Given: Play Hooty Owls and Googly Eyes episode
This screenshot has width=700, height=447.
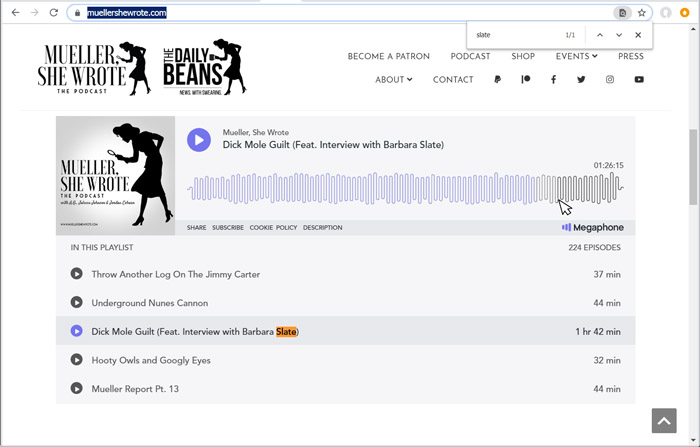Looking at the screenshot, I should 77,359.
